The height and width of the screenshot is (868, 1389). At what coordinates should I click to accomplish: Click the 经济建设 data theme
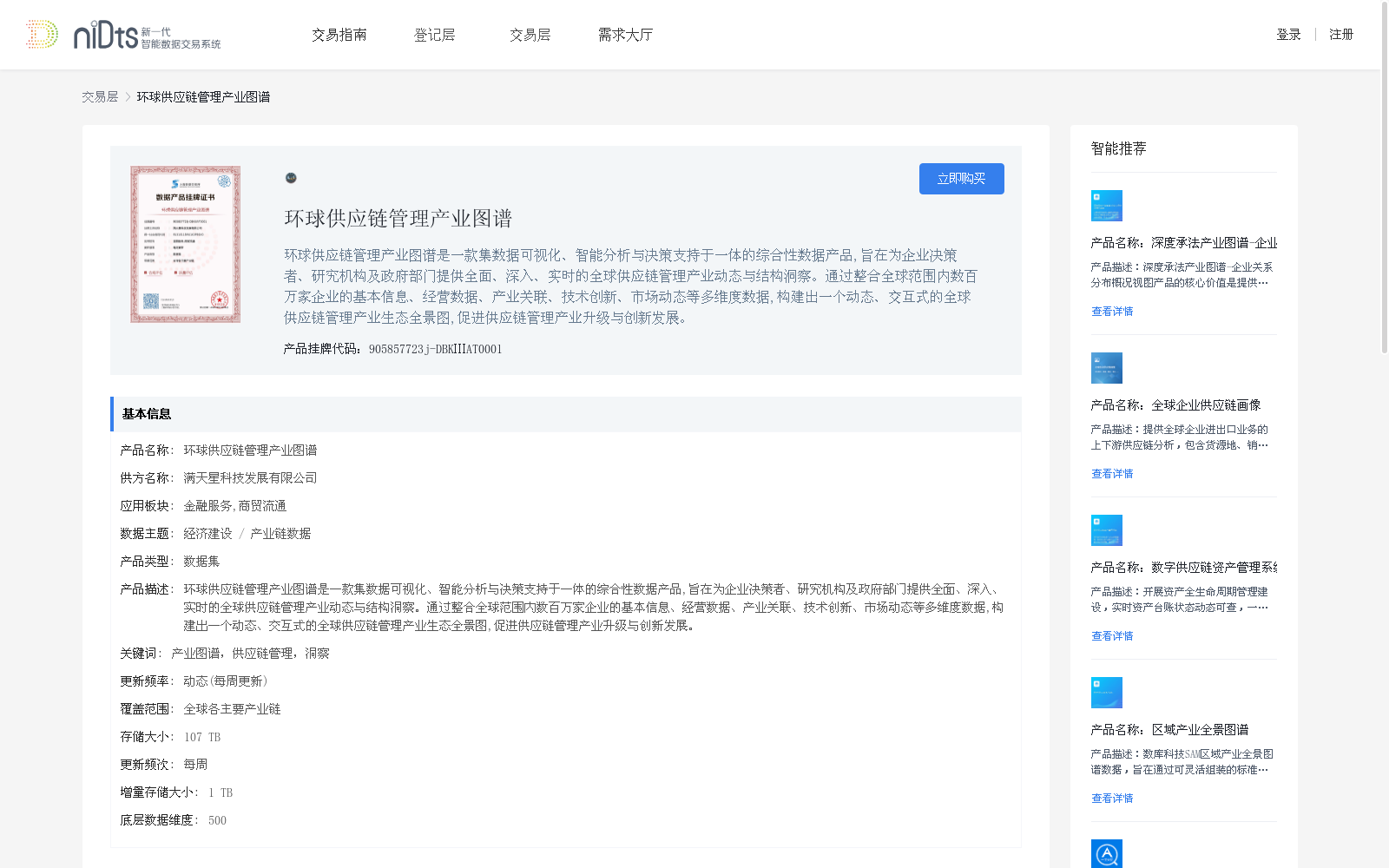click(x=207, y=534)
